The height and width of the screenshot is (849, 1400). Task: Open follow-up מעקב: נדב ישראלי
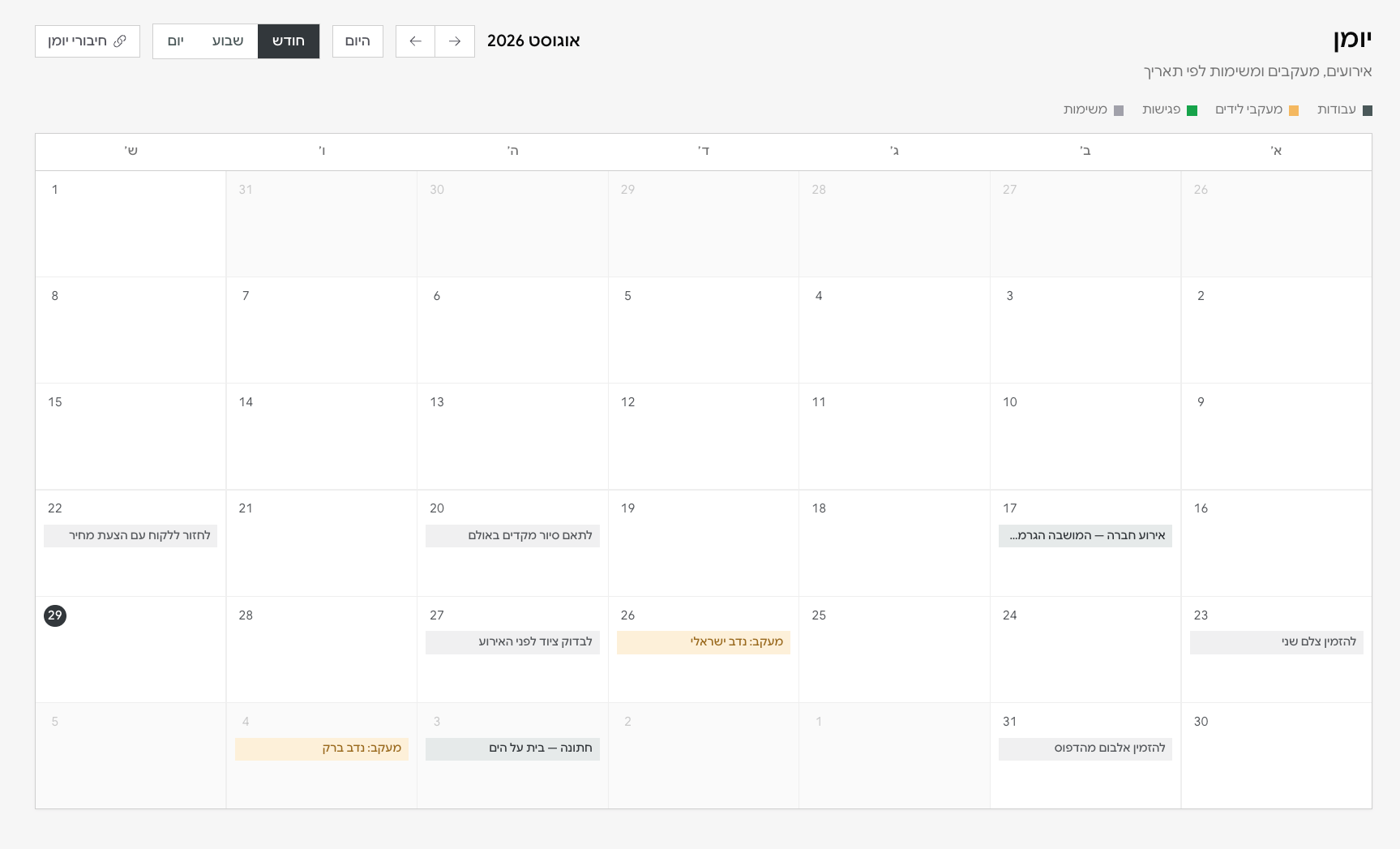704,642
